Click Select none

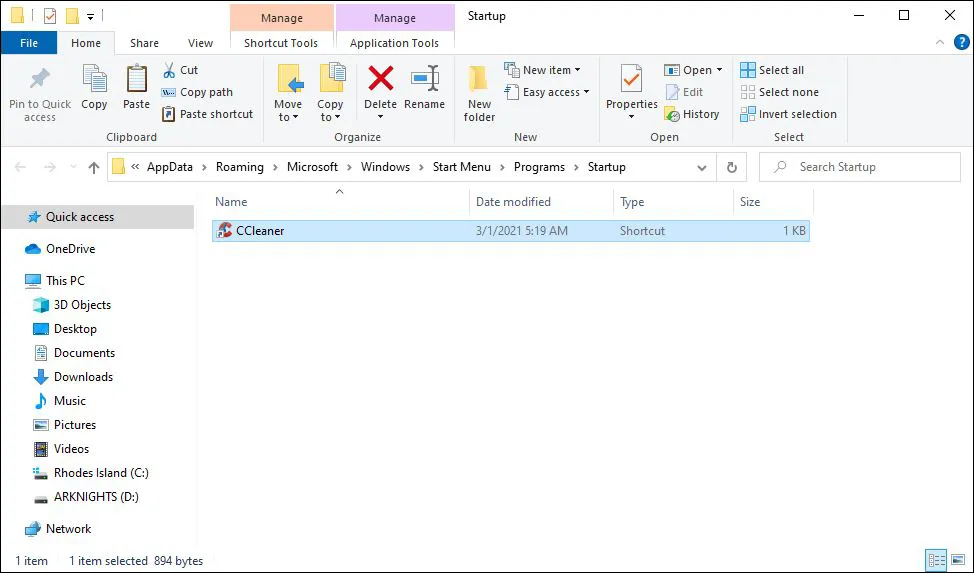pos(780,92)
